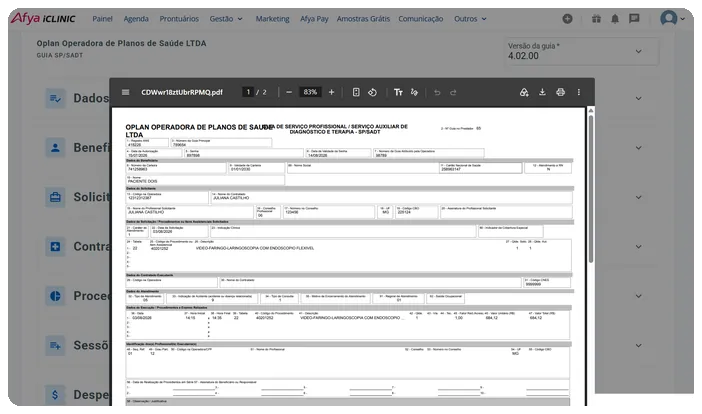Screen dimensions: 702x414
Task: Click the fit to page icon
Action: [356, 92]
